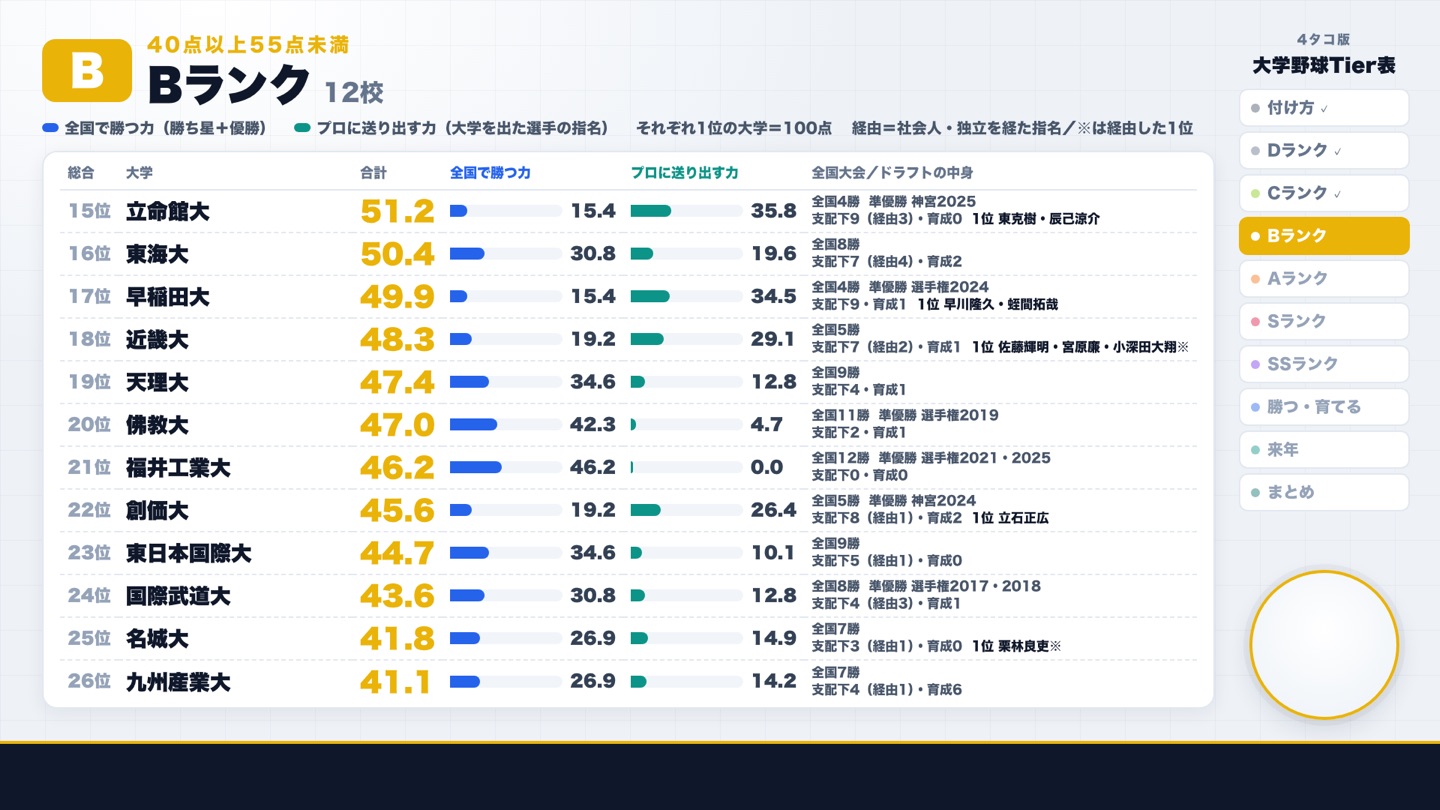
Task: Select the 立命館大 university name
Action: coord(168,212)
